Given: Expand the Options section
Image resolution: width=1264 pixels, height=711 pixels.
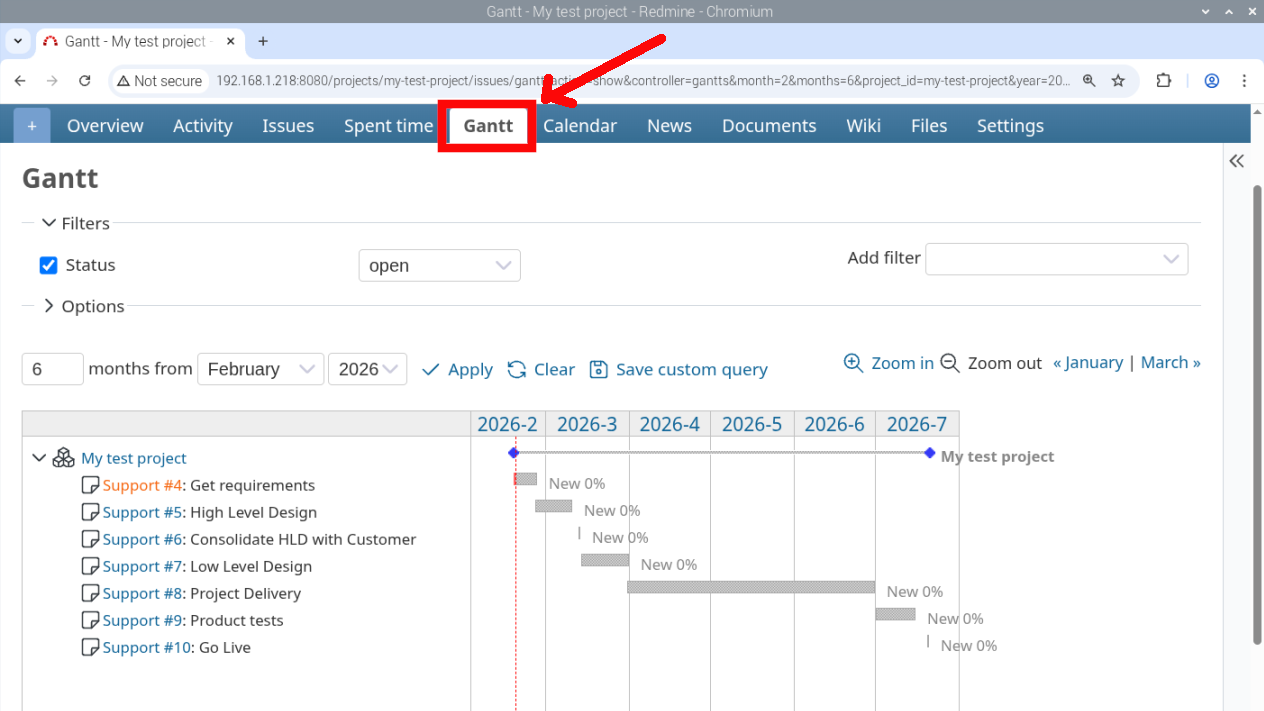Looking at the screenshot, I should point(48,306).
